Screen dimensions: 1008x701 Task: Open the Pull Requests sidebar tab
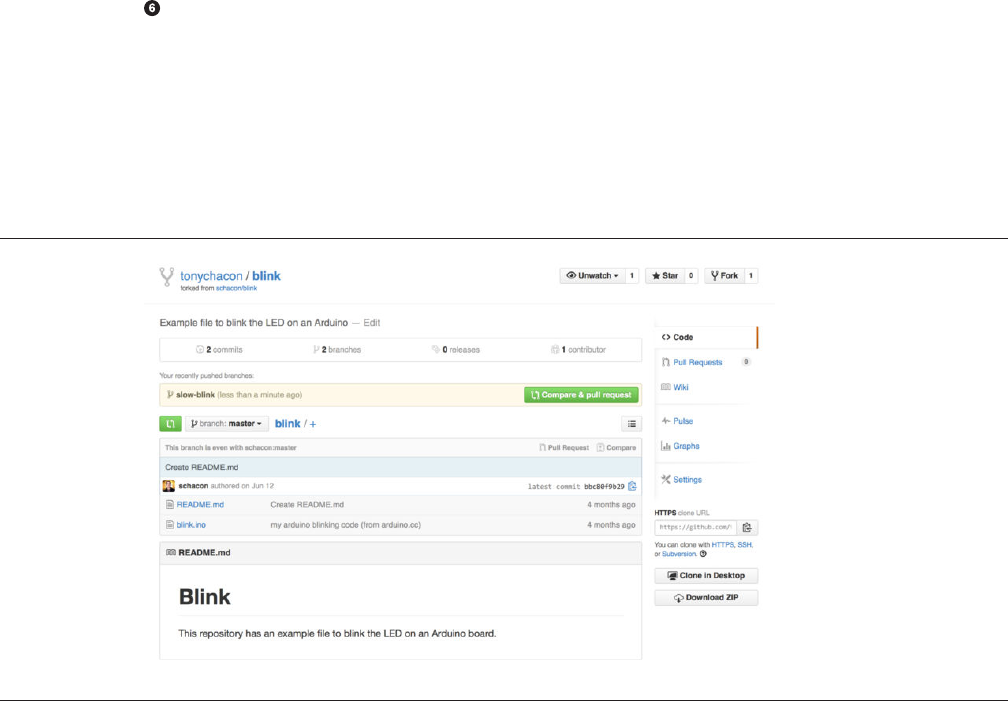coord(698,363)
